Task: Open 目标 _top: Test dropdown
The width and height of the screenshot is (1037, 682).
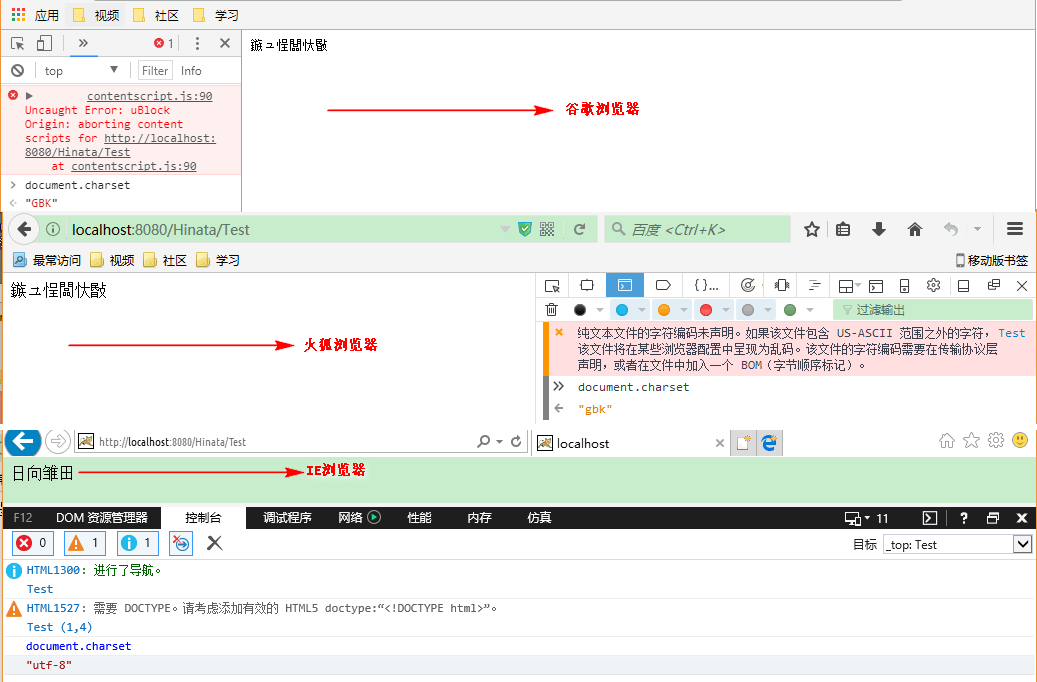Action: (x=958, y=544)
